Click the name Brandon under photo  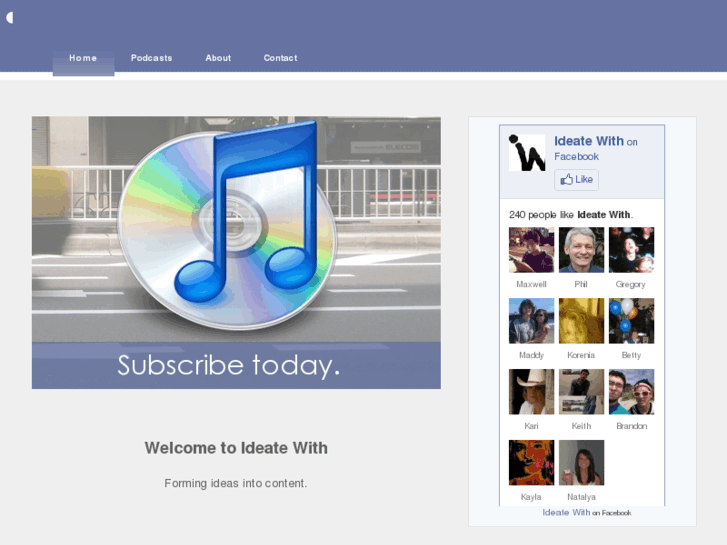click(631, 426)
